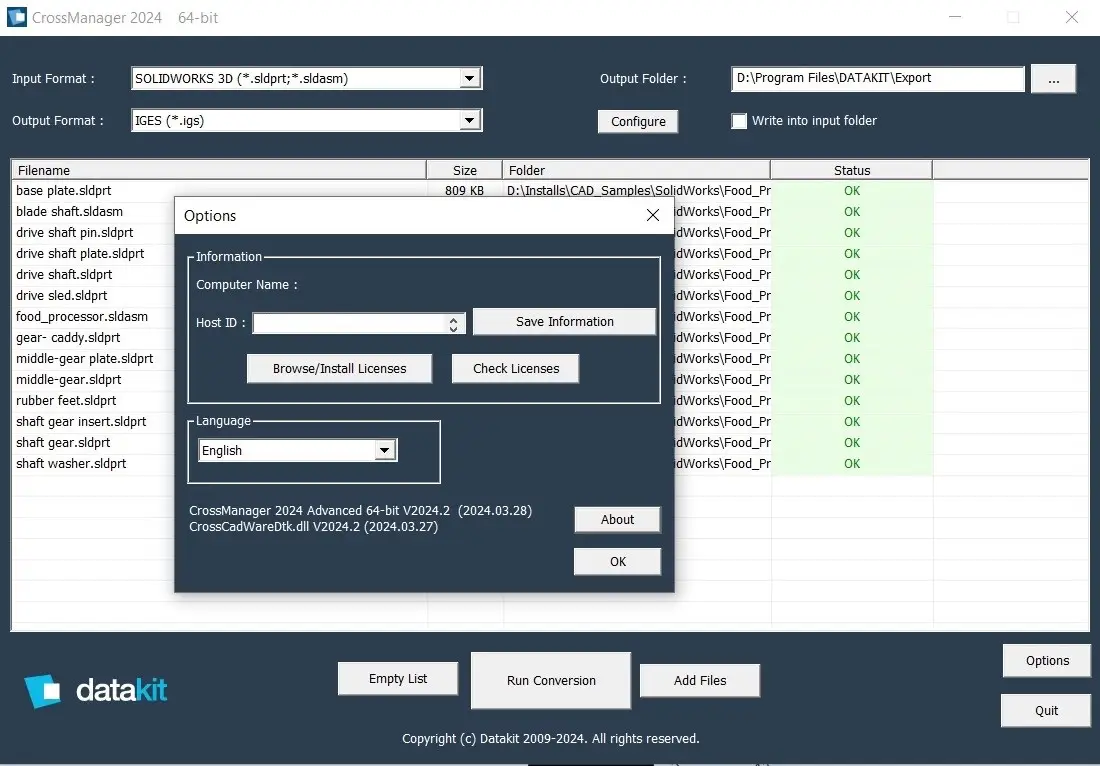This screenshot has height=766, width=1100.
Task: Select shaft gear insert.sldprt file
Action: click(x=81, y=422)
